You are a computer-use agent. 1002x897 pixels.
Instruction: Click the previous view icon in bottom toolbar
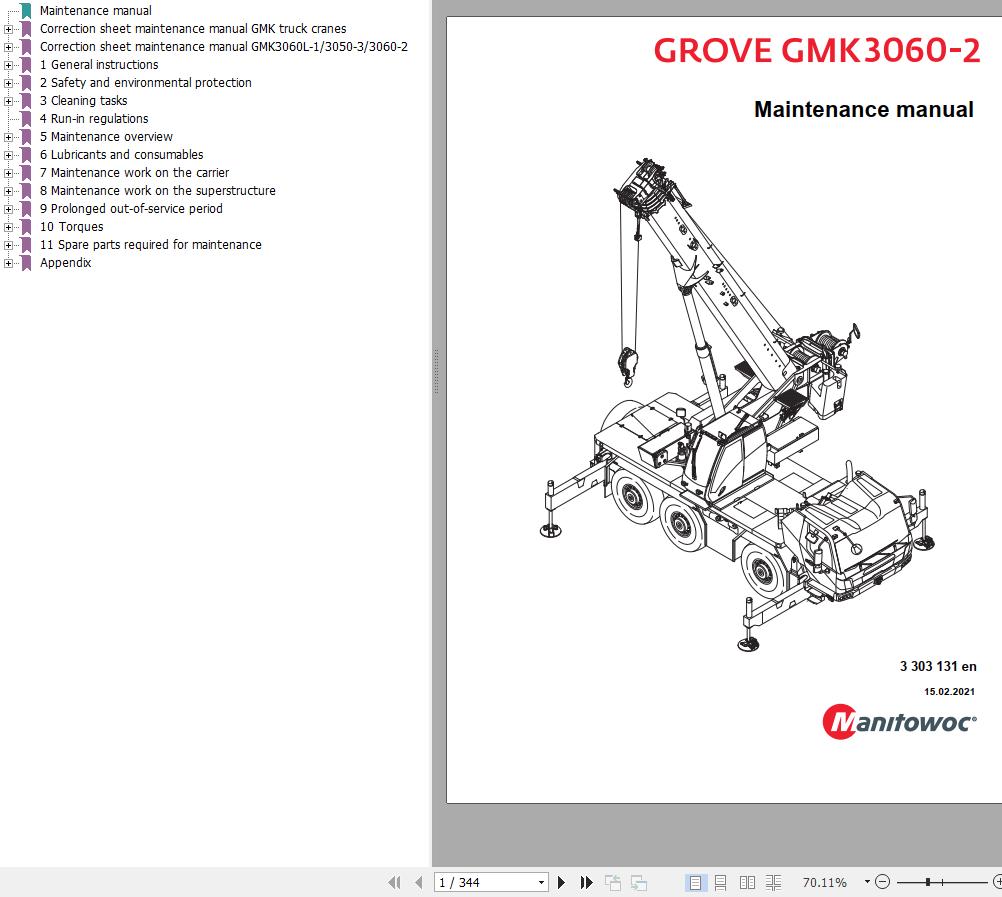click(x=613, y=882)
